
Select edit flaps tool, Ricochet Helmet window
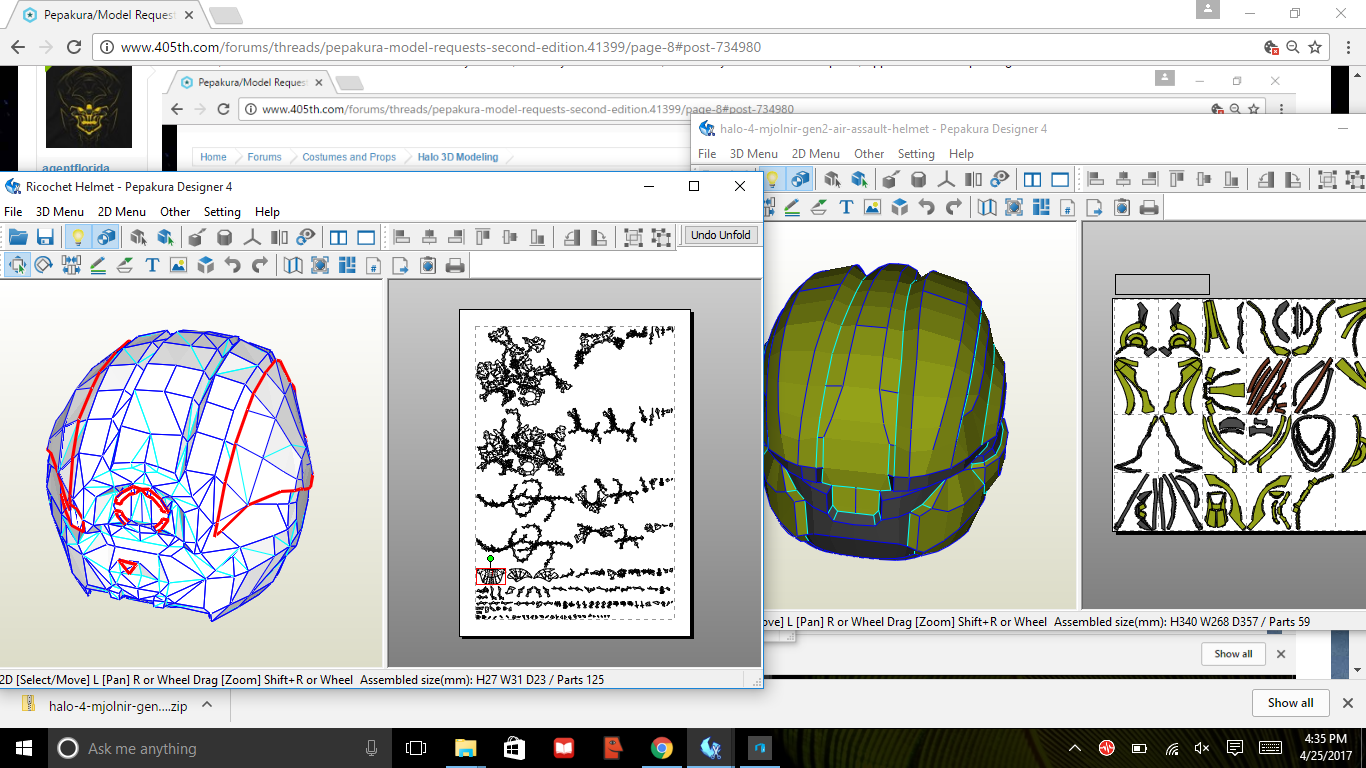tap(125, 265)
